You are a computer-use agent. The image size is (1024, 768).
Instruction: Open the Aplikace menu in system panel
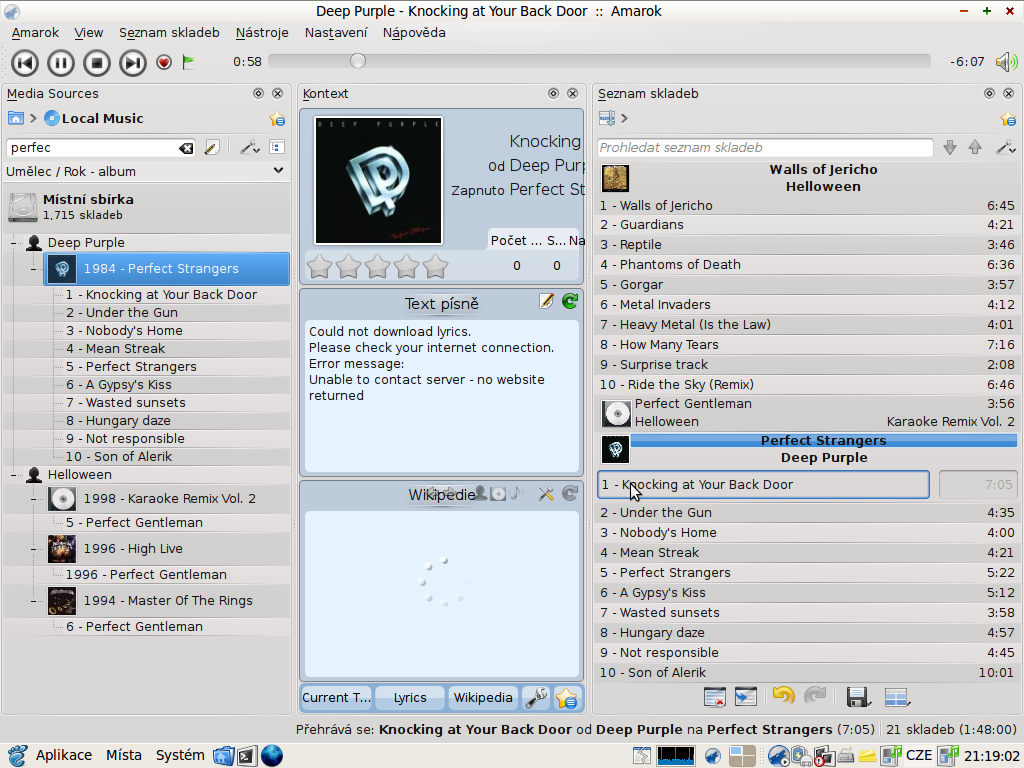(64, 756)
